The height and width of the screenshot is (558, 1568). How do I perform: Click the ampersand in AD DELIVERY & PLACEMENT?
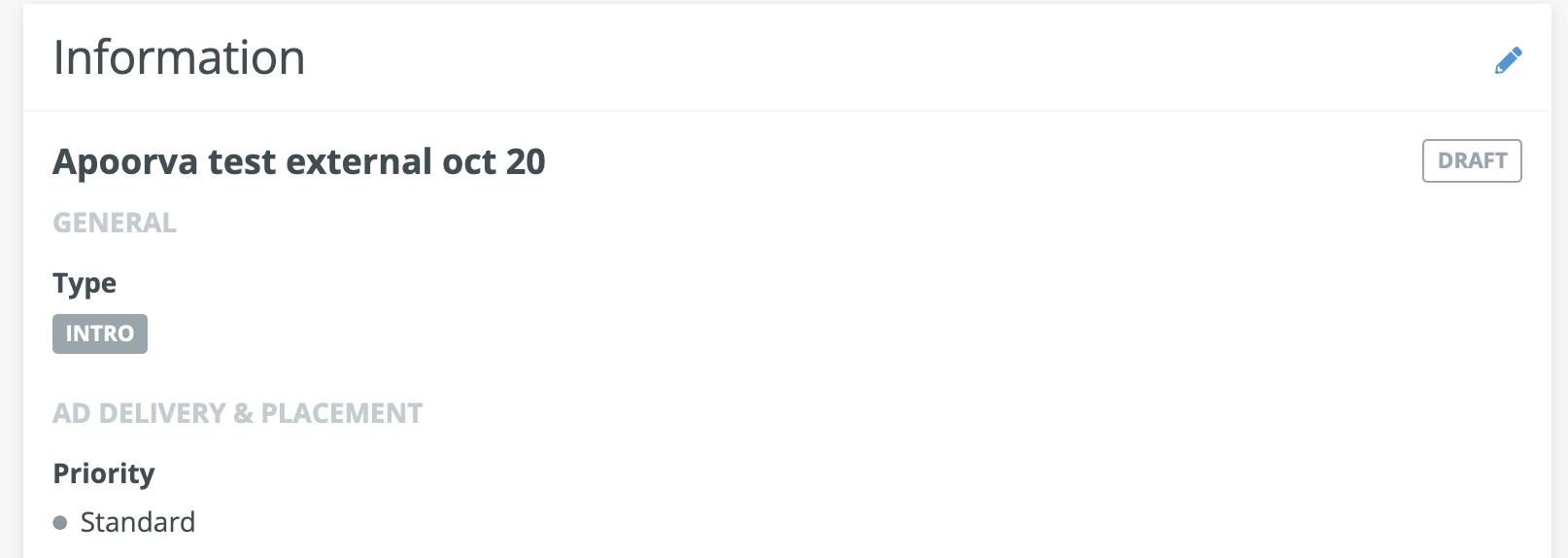(x=244, y=413)
